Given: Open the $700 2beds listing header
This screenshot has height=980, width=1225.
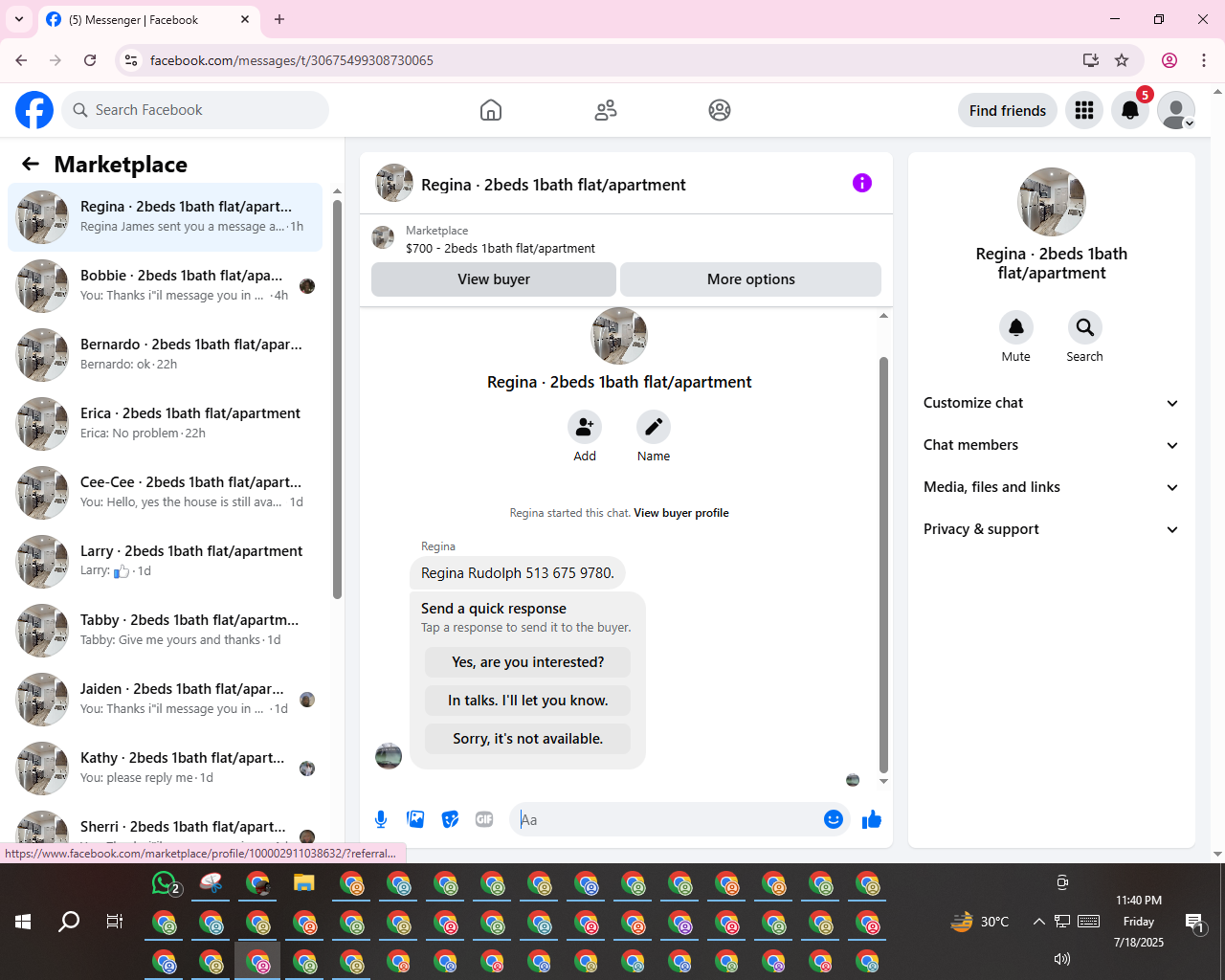Looking at the screenshot, I should pyautogui.click(x=626, y=239).
